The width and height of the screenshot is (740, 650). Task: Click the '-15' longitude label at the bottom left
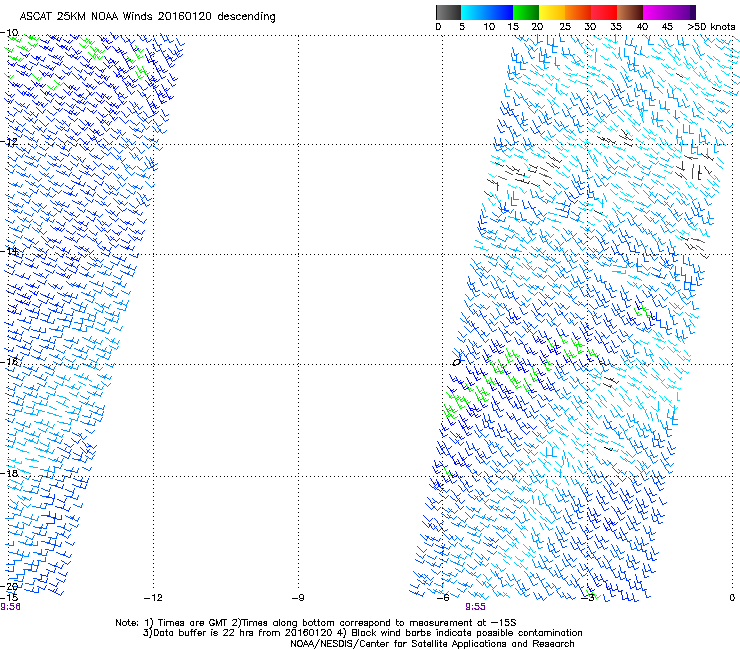pyautogui.click(x=9, y=597)
